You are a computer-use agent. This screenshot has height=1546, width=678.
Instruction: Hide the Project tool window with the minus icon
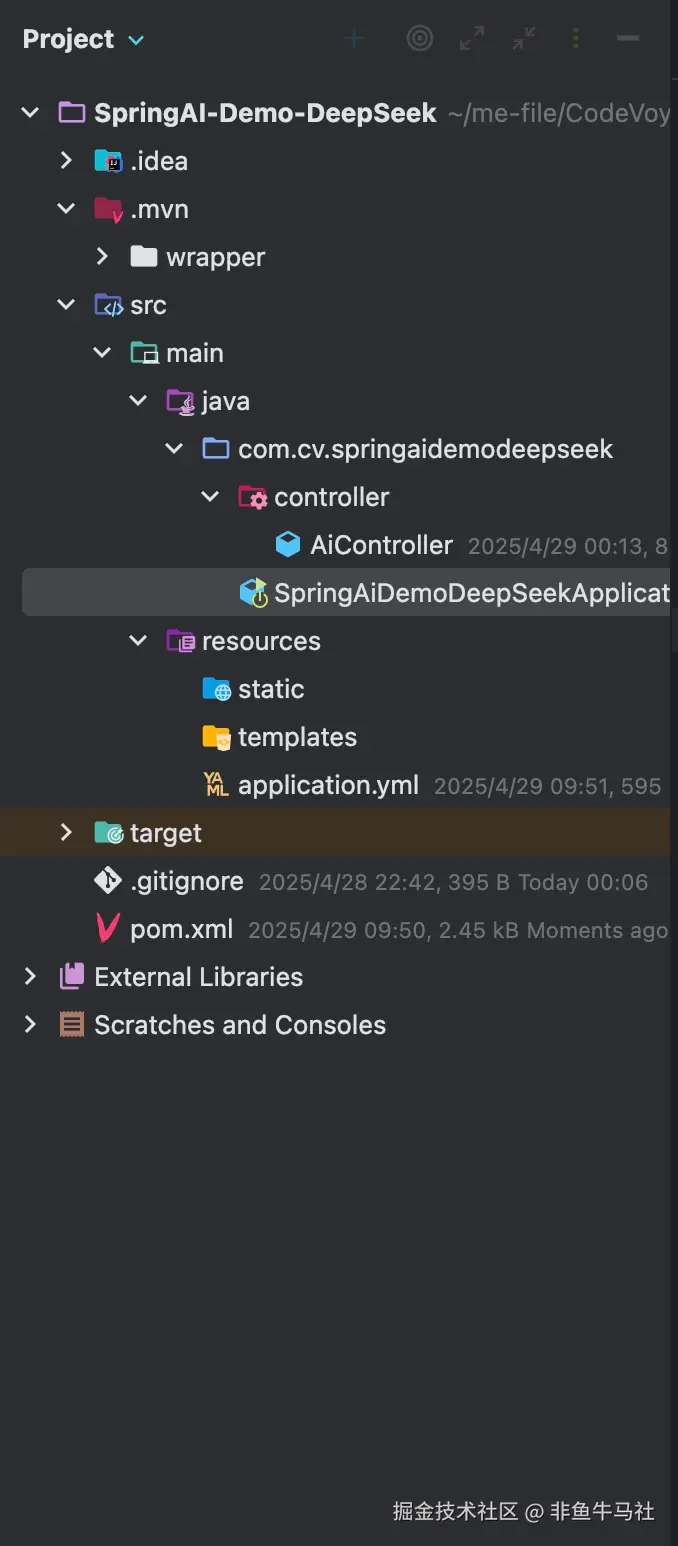[x=628, y=39]
